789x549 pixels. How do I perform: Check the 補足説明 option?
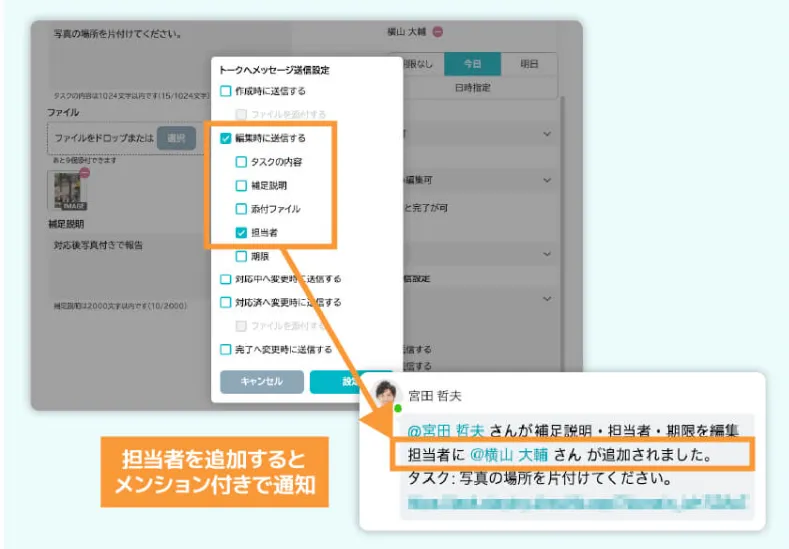tap(241, 185)
